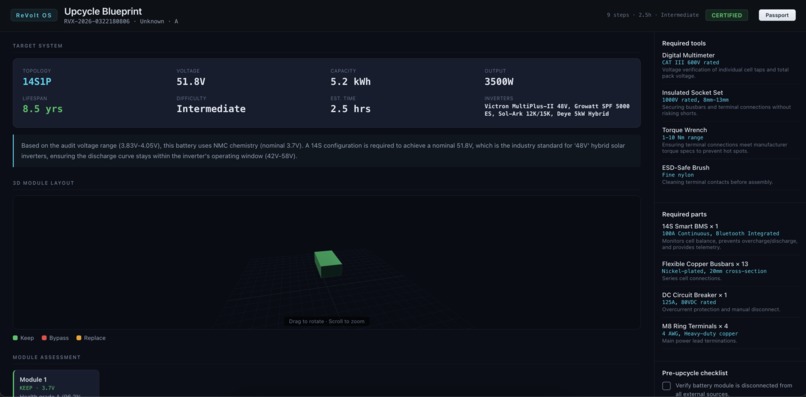Viewport: 806px width, 397px height.
Task: Click the 100A Continuous, Bluetooth Integrated spec
Action: point(720,233)
